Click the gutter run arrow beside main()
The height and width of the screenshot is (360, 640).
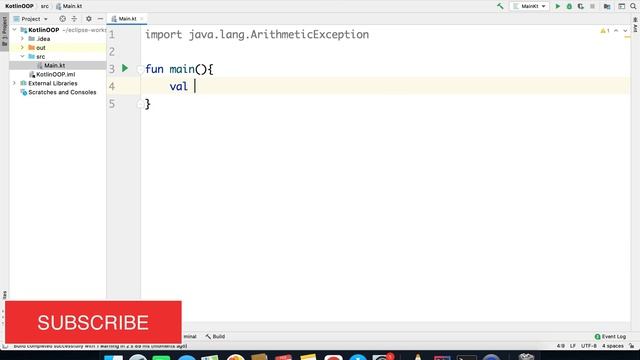pos(125,69)
